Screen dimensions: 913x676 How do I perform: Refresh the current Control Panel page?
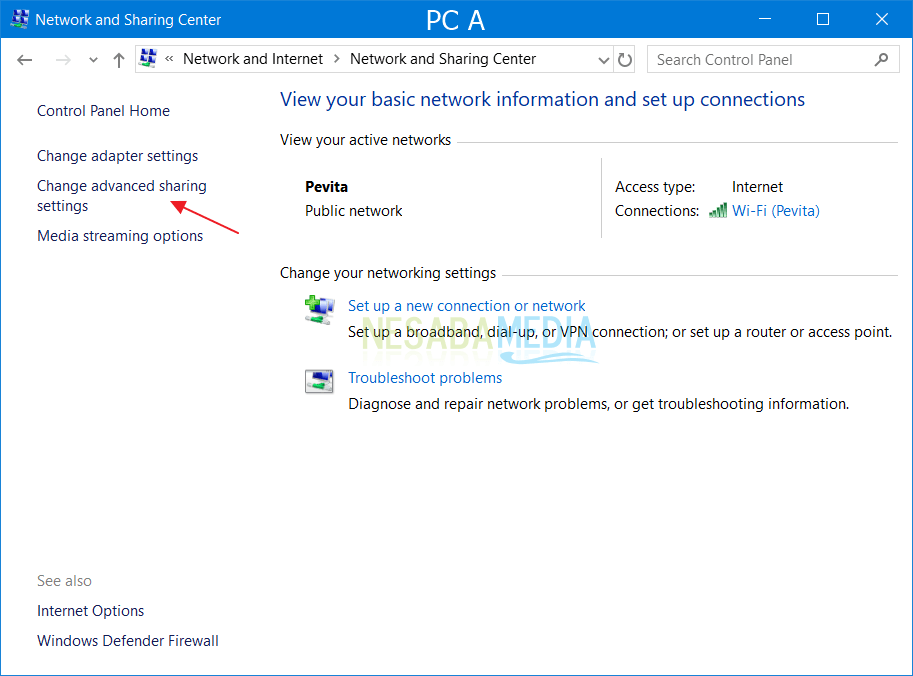click(625, 59)
